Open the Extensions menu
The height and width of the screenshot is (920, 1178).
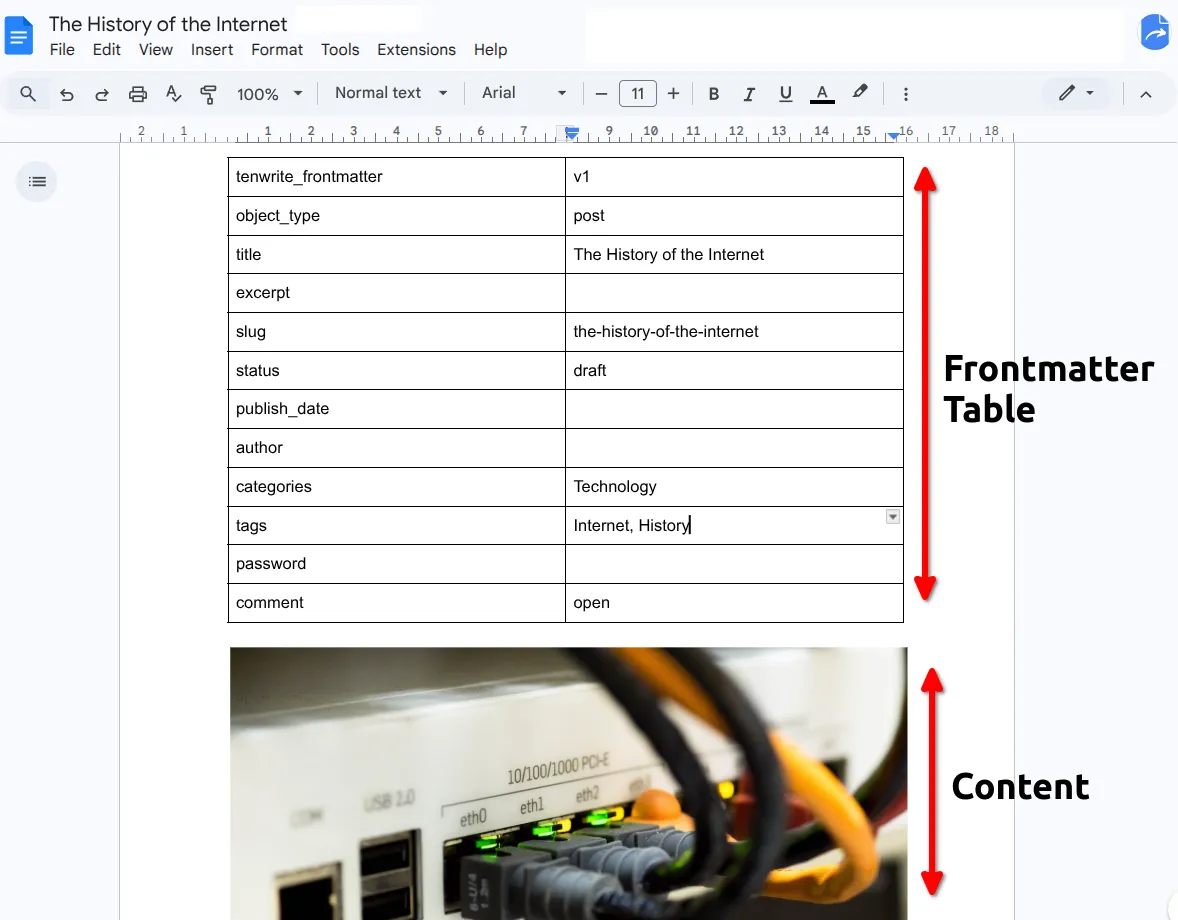click(x=416, y=49)
